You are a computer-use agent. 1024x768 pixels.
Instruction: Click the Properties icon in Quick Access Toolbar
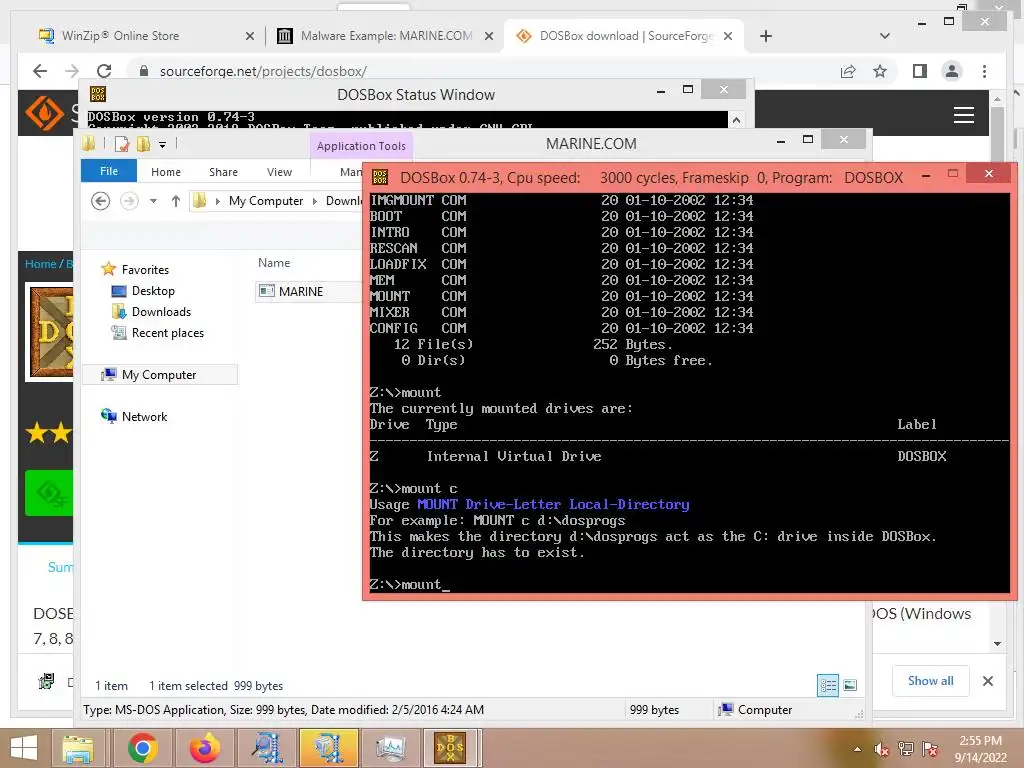click(121, 144)
